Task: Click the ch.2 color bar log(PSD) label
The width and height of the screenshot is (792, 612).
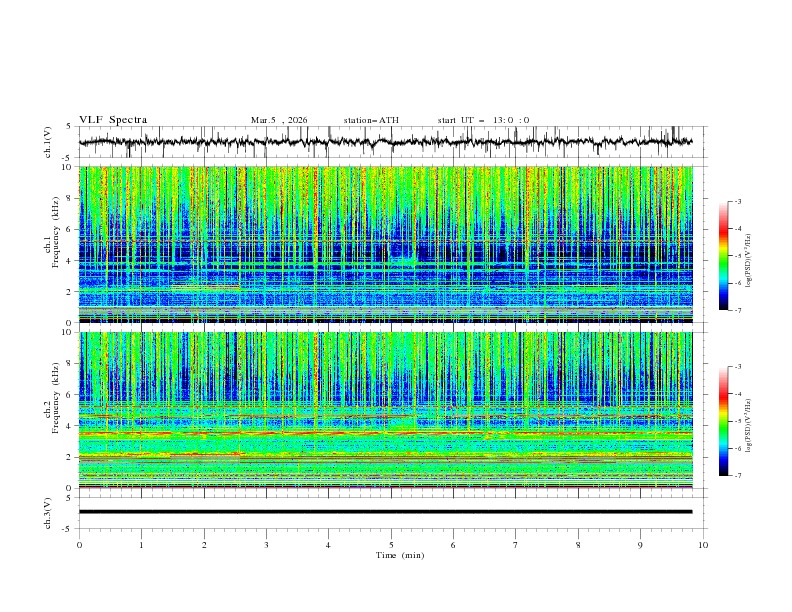Action: [x=749, y=426]
